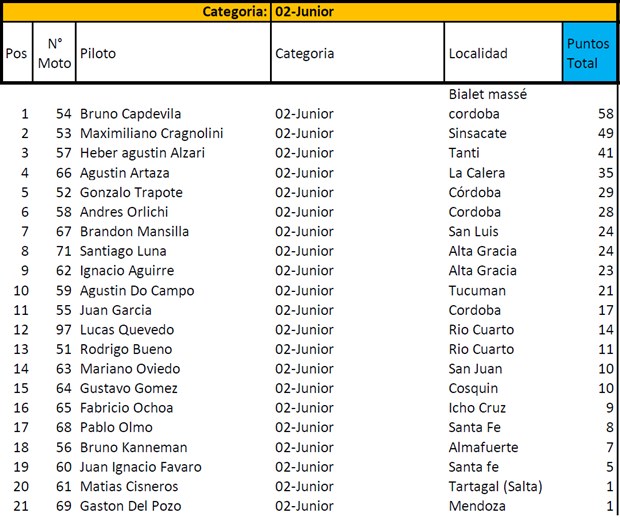
Task: Click the Tartagal (Salta) cell
Action: 495,486
